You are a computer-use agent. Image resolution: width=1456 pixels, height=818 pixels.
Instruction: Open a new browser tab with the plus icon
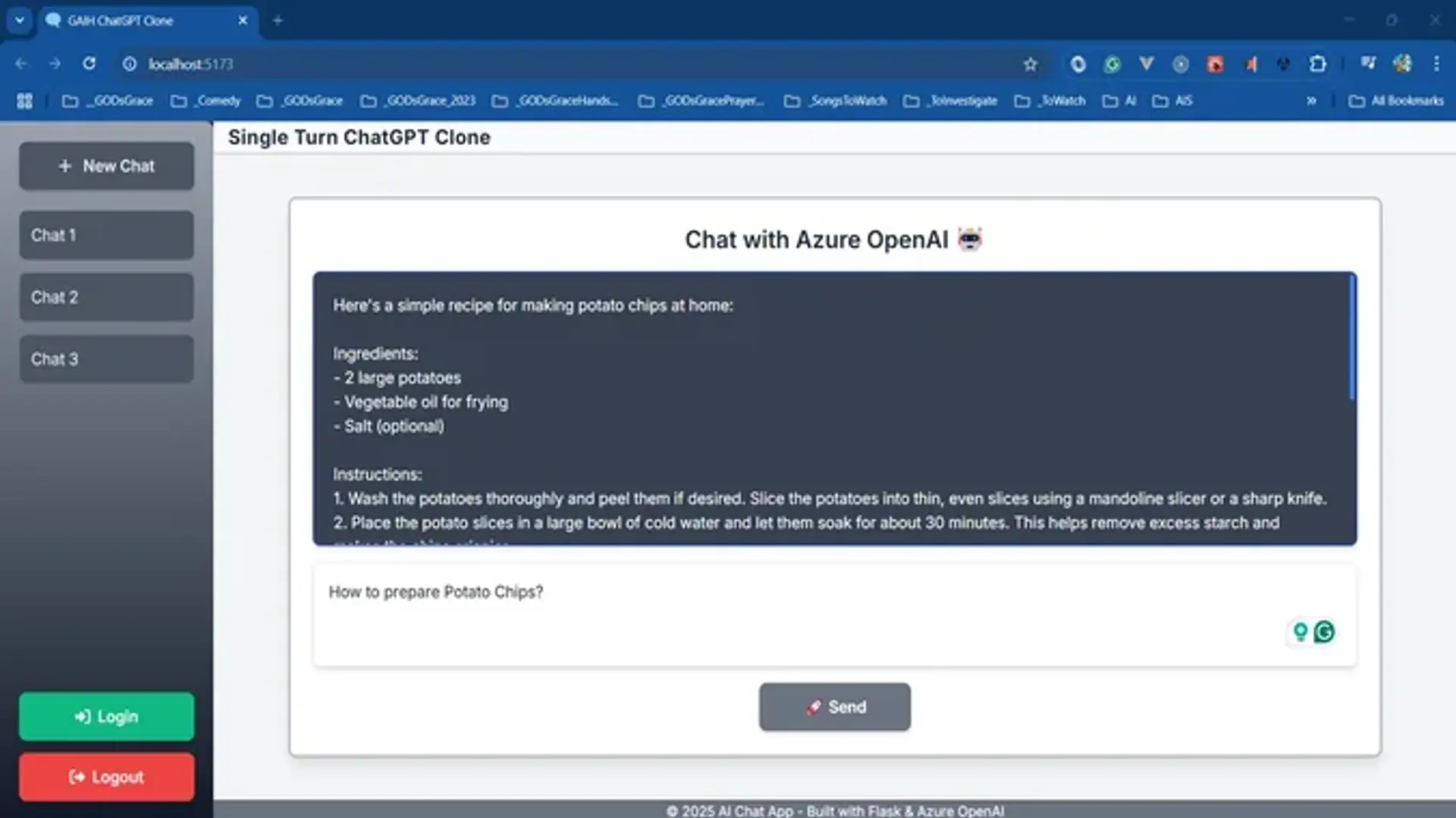coord(278,20)
